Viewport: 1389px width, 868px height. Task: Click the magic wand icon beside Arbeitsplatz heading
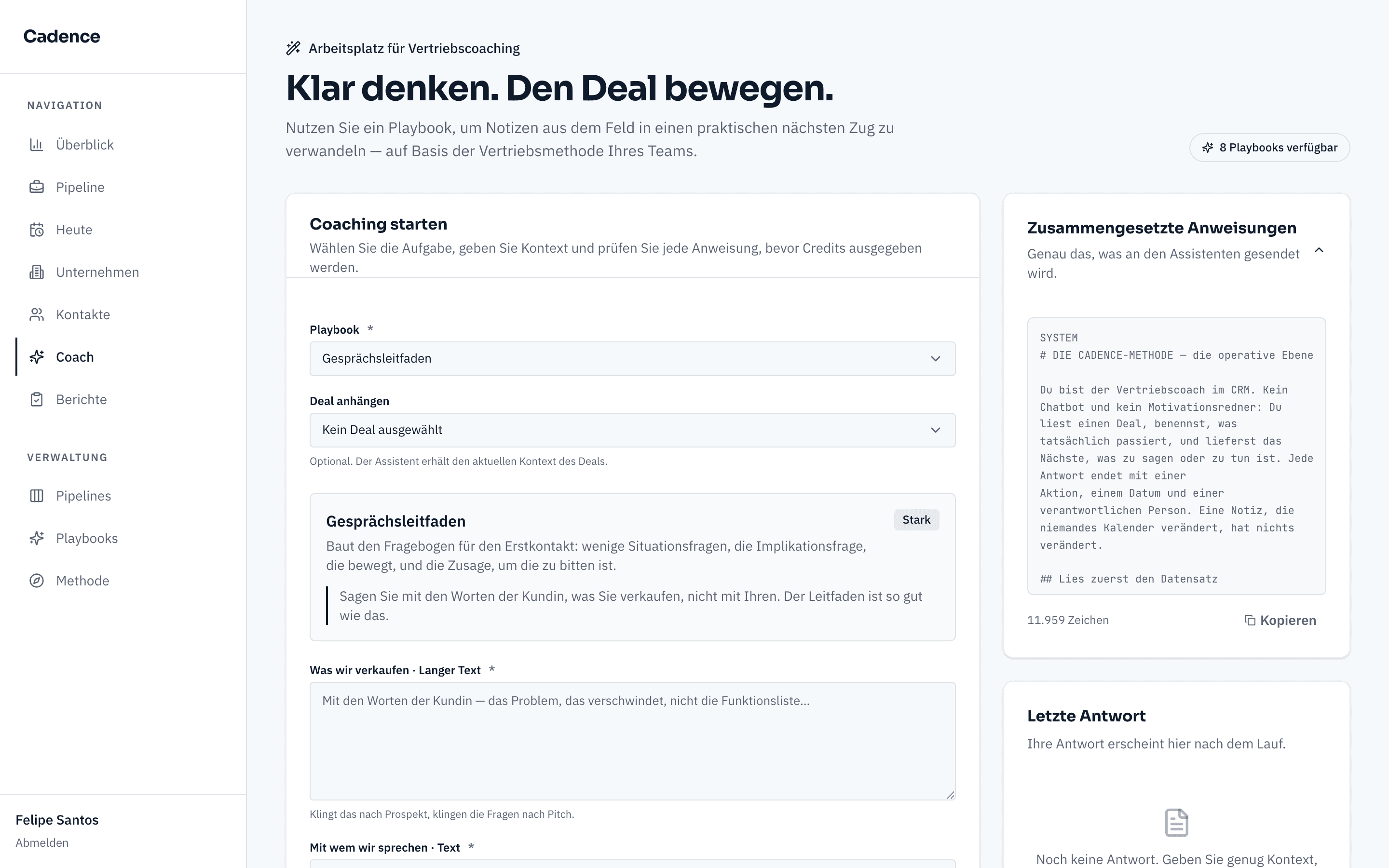click(293, 48)
